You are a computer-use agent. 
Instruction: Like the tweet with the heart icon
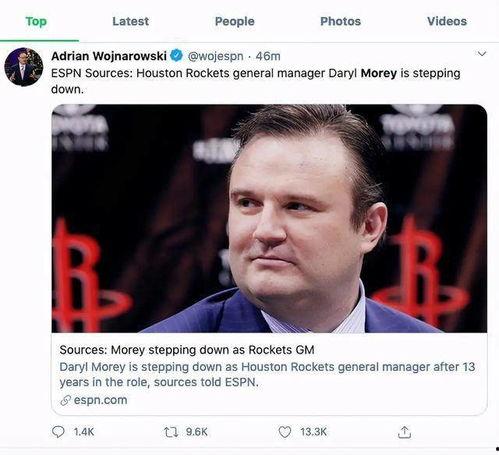pos(285,432)
